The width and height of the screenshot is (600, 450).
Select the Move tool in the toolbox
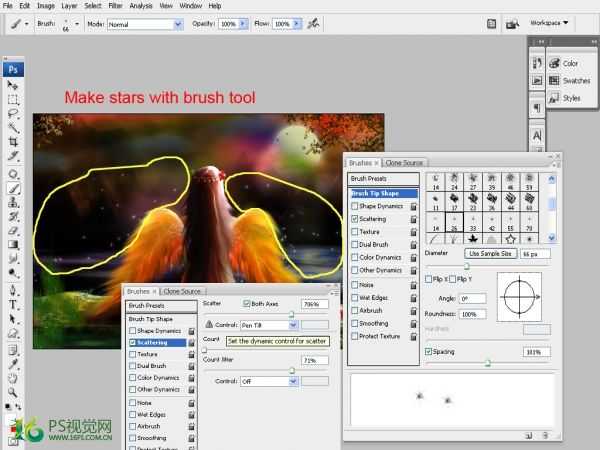pyautogui.click(x=14, y=86)
